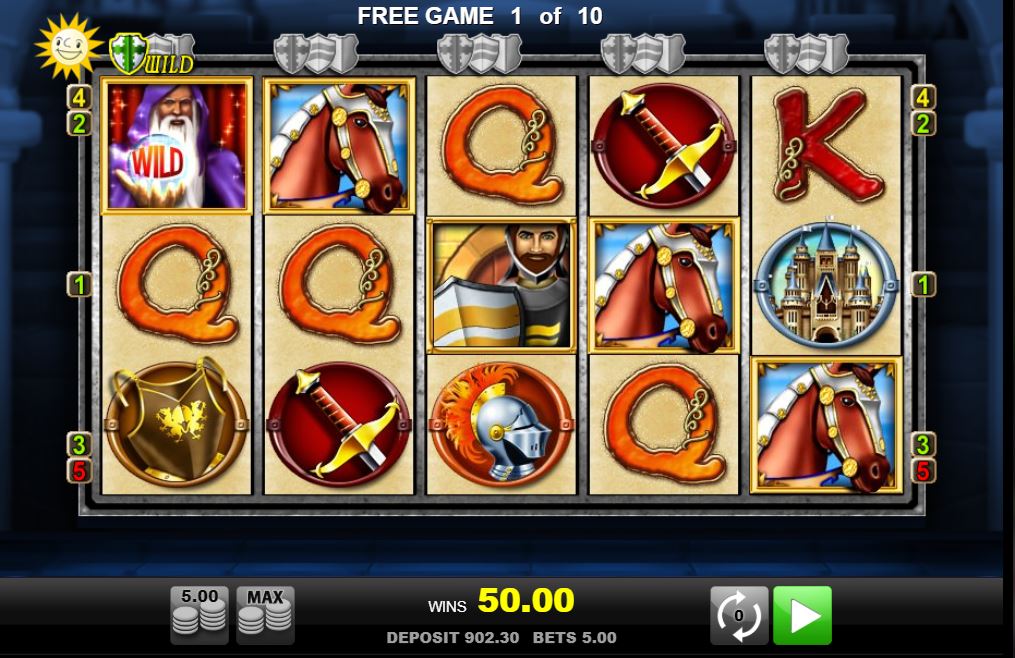The image size is (1015, 658).
Task: Click the golden dragon armor symbol
Action: [x=177, y=424]
